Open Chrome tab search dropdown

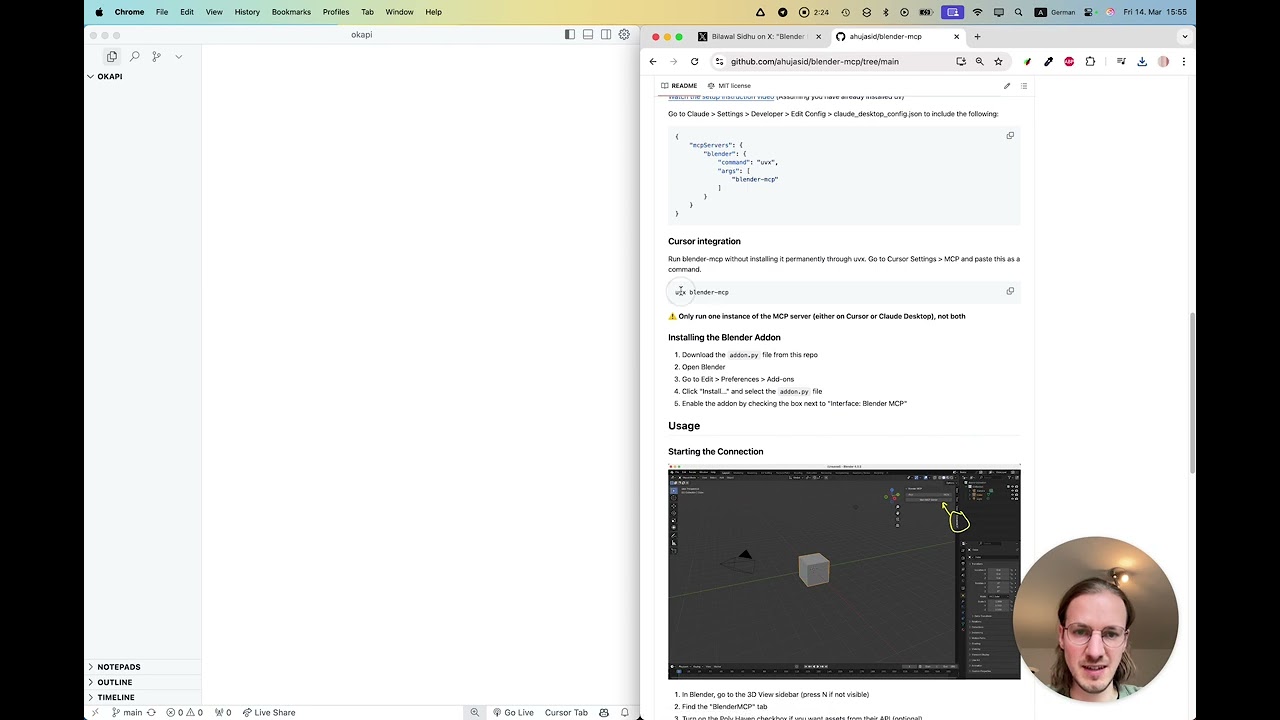click(x=1185, y=36)
